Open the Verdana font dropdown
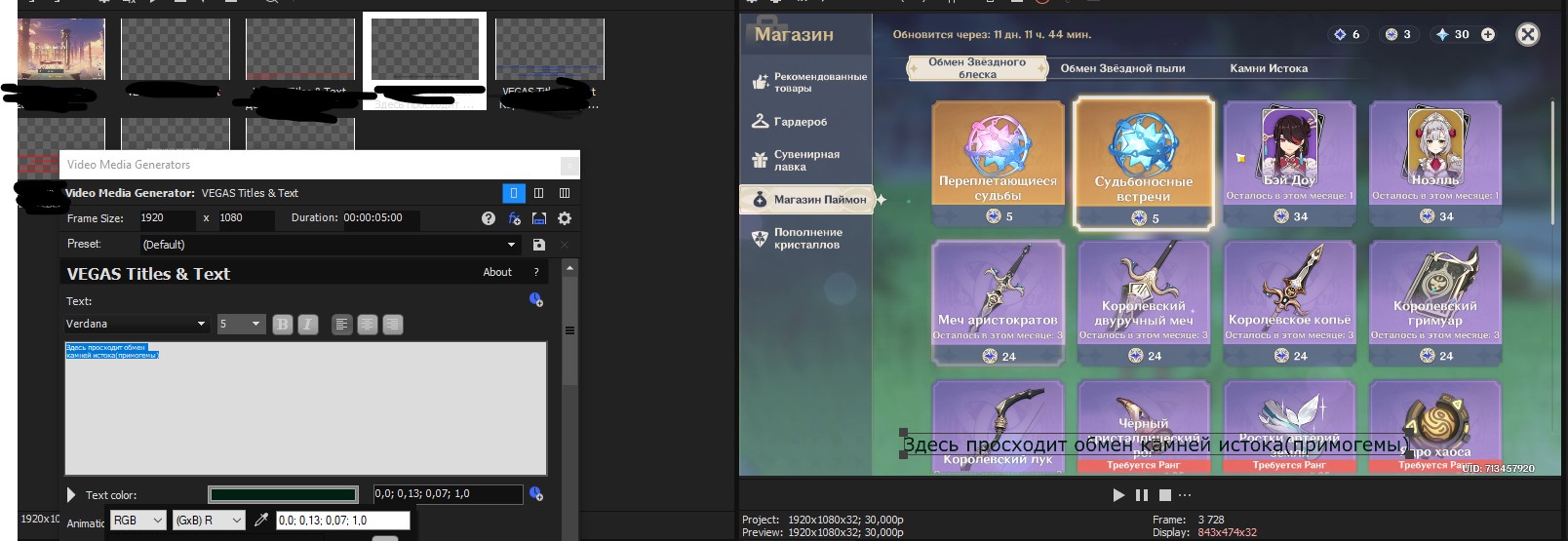This screenshot has width=1568, height=541. [137, 324]
